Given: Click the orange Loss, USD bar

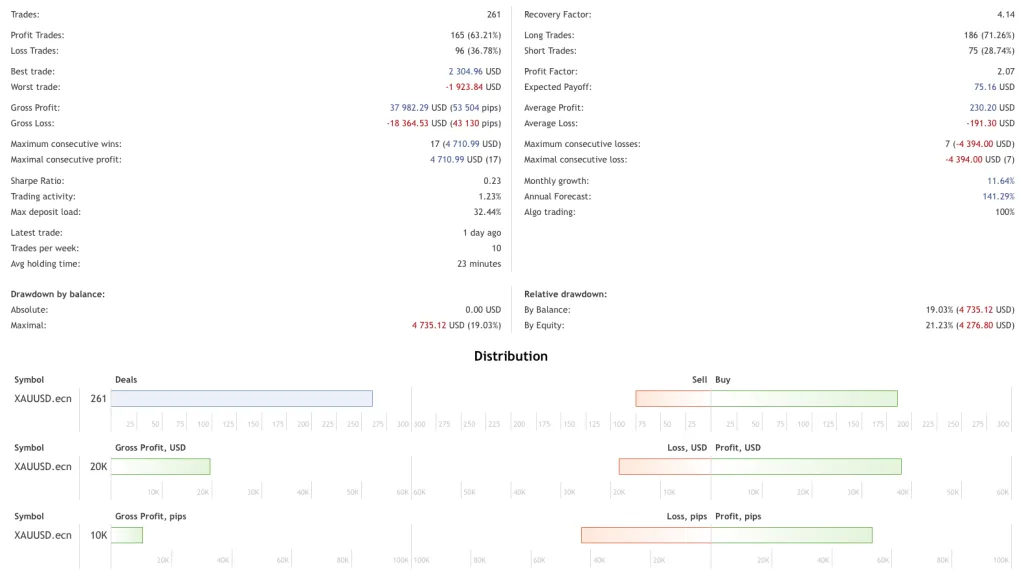Looking at the screenshot, I should click(665, 466).
